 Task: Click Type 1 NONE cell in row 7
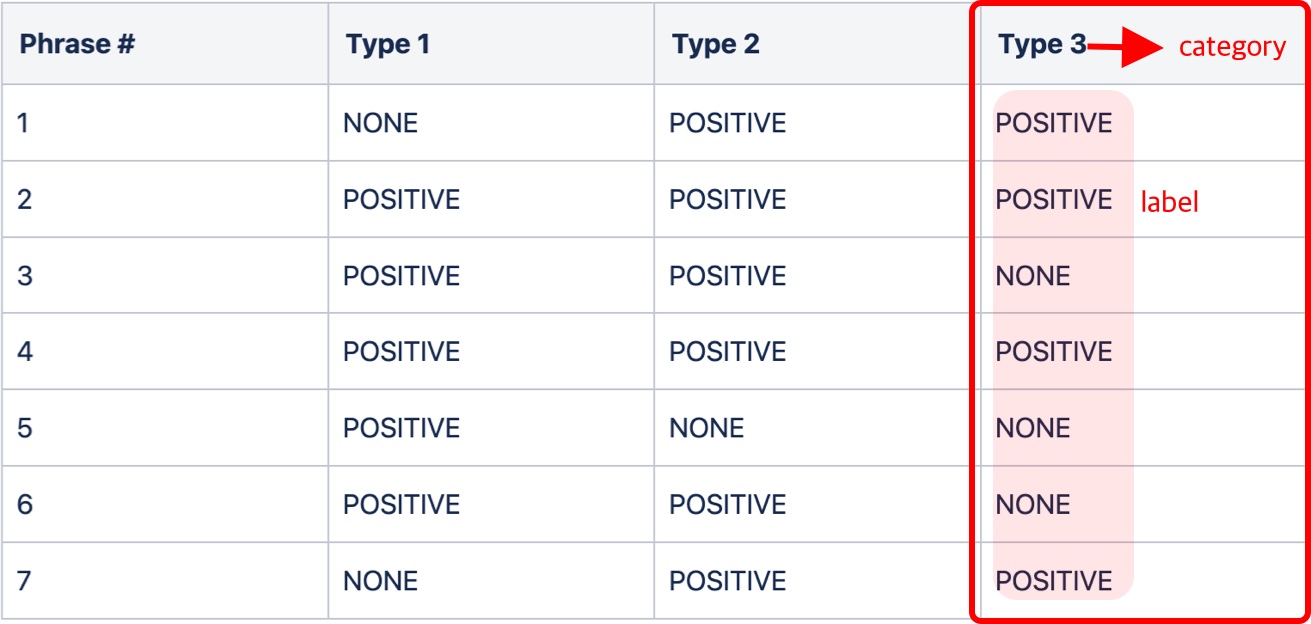click(x=380, y=581)
